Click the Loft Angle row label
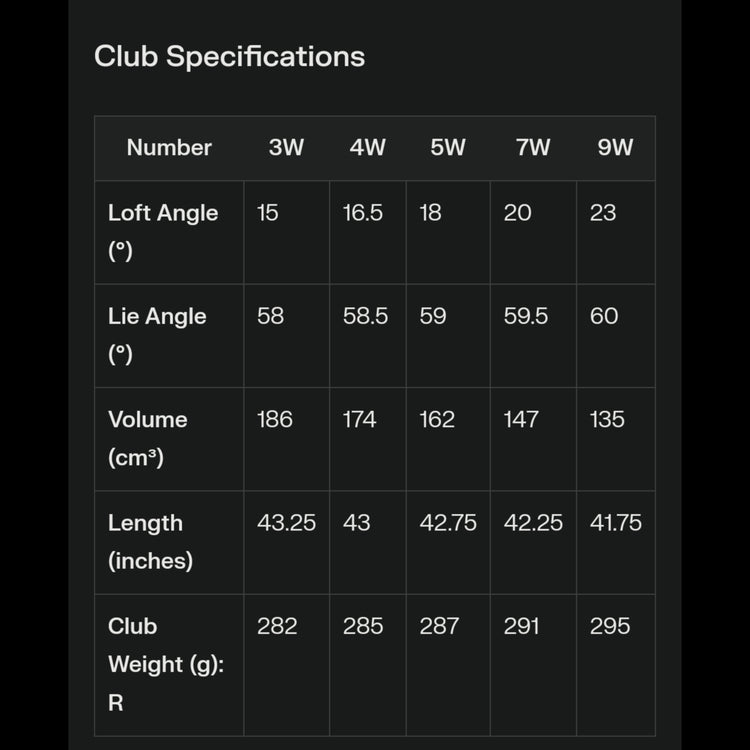 (x=163, y=231)
